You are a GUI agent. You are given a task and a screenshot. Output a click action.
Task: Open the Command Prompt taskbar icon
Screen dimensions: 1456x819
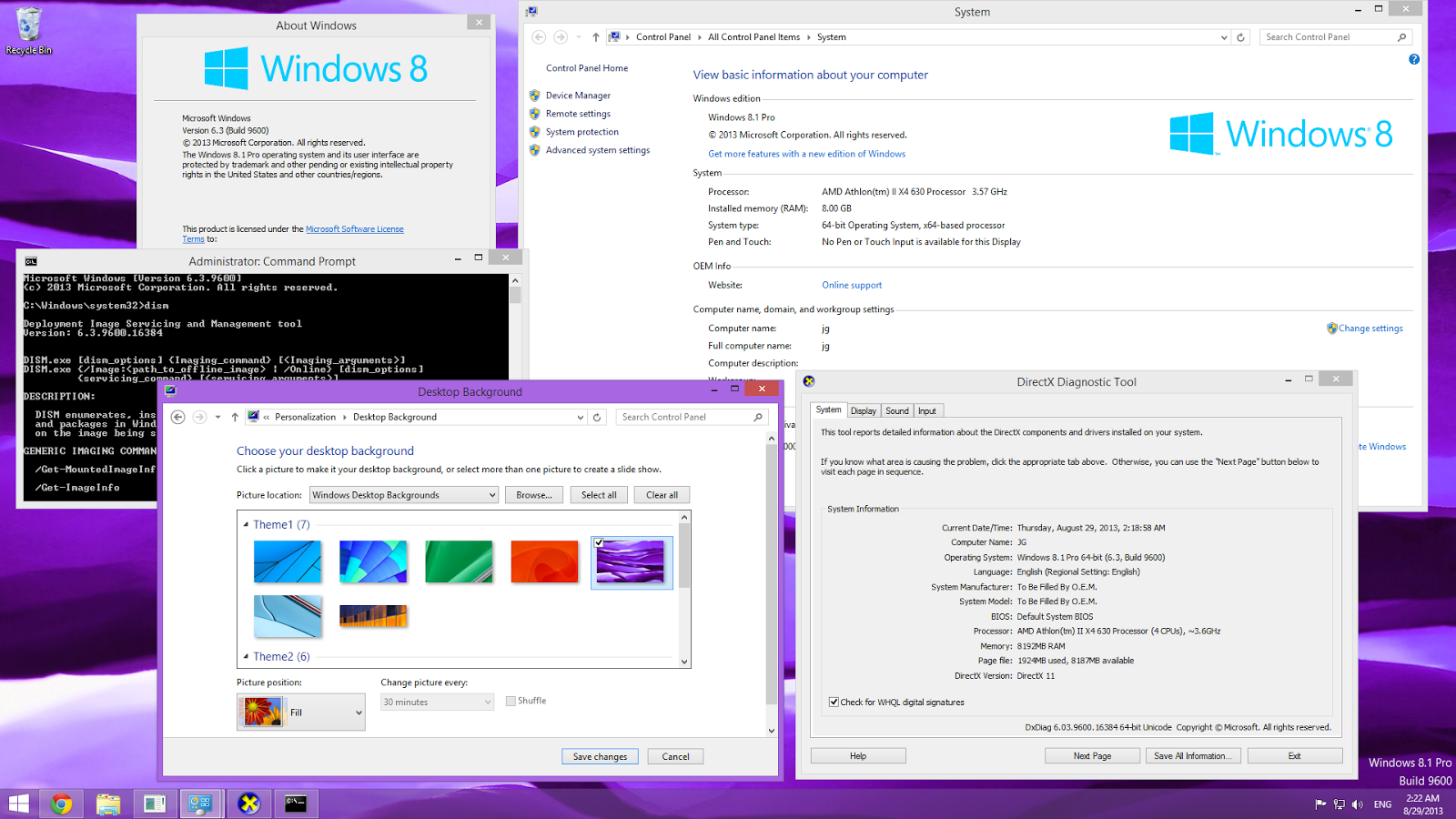(x=296, y=804)
